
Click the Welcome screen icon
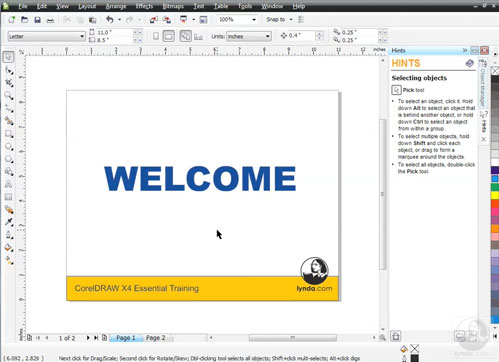(203, 20)
